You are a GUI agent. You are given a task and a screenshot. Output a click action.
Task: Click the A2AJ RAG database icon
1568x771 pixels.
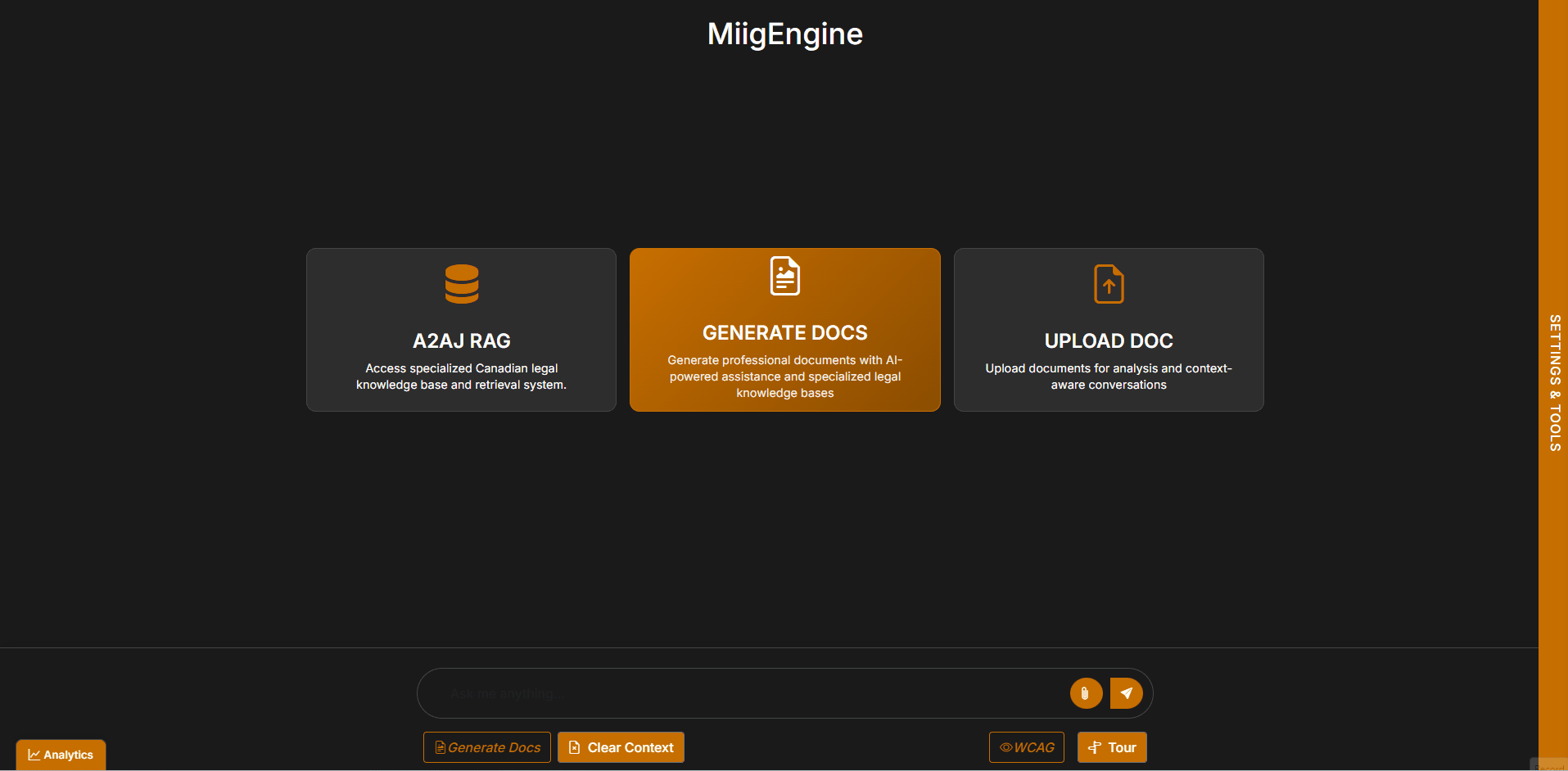click(x=462, y=284)
